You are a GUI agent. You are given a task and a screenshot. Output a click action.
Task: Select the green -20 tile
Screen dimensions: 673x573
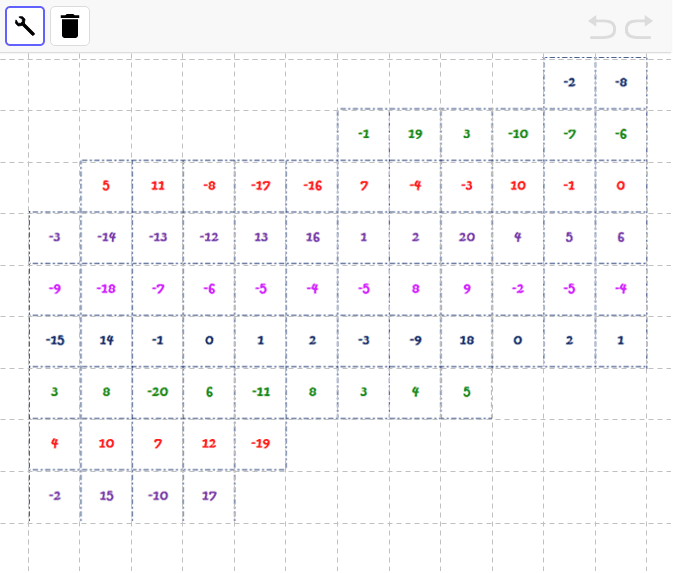coord(158,392)
